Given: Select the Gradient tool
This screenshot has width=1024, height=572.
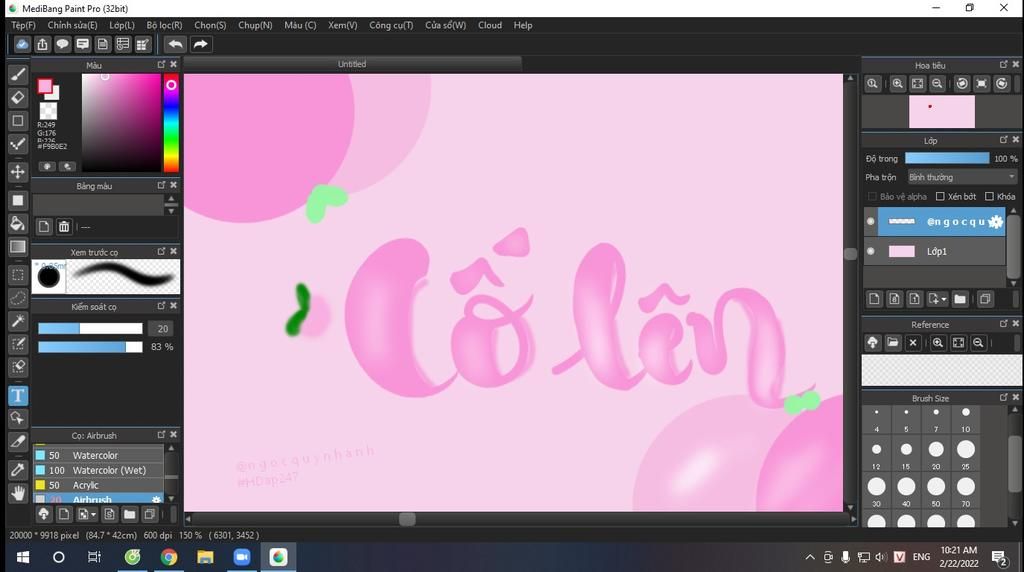Looking at the screenshot, I should [x=18, y=247].
